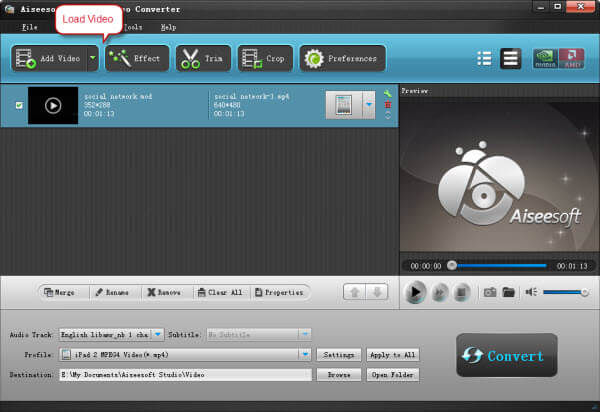Open Preferences with the gear icon
Image resolution: width=600 pixels, height=412 pixels.
pos(342,58)
